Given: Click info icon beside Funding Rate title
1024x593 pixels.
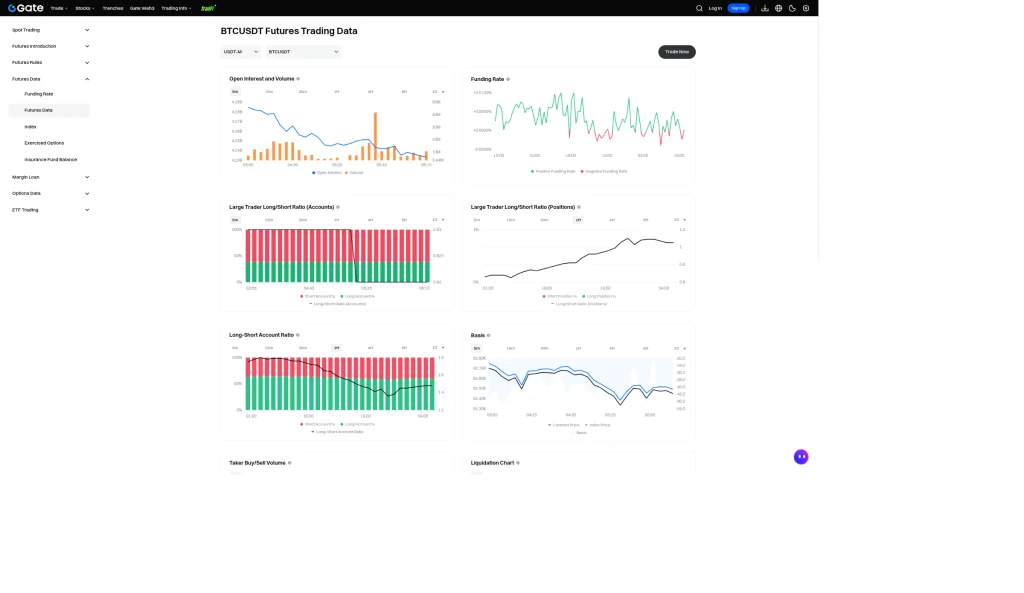Looking at the screenshot, I should 508,79.
